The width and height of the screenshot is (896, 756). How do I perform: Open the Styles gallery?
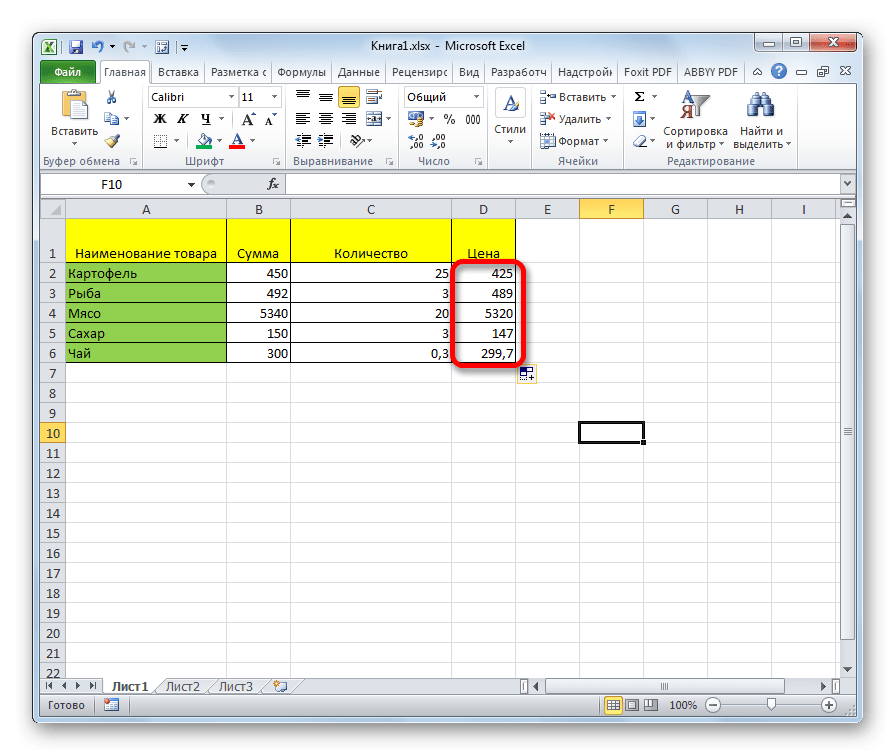tap(510, 117)
